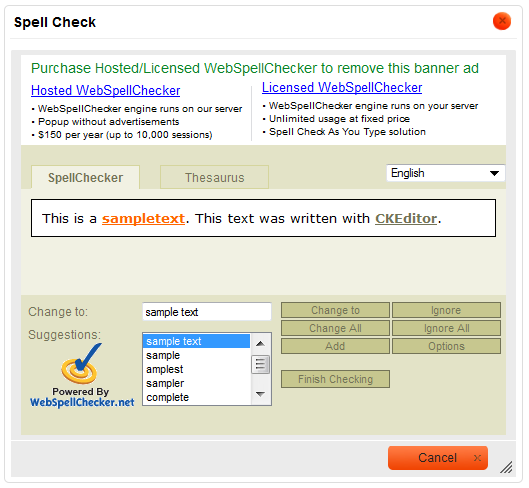Click the Finish Checking button
This screenshot has width=529, height=488.
(x=335, y=379)
